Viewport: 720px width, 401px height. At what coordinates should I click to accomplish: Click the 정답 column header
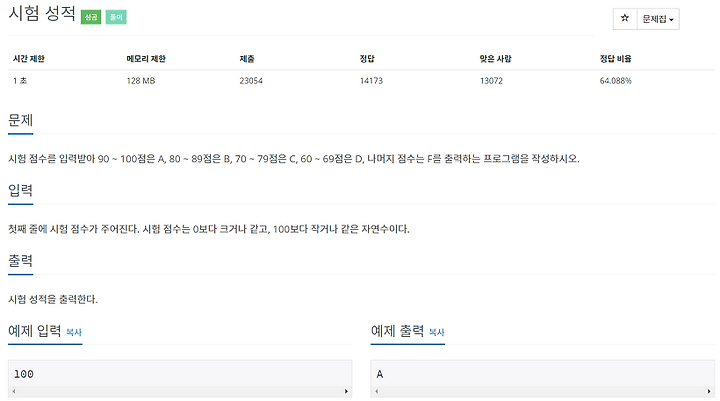pos(367,59)
